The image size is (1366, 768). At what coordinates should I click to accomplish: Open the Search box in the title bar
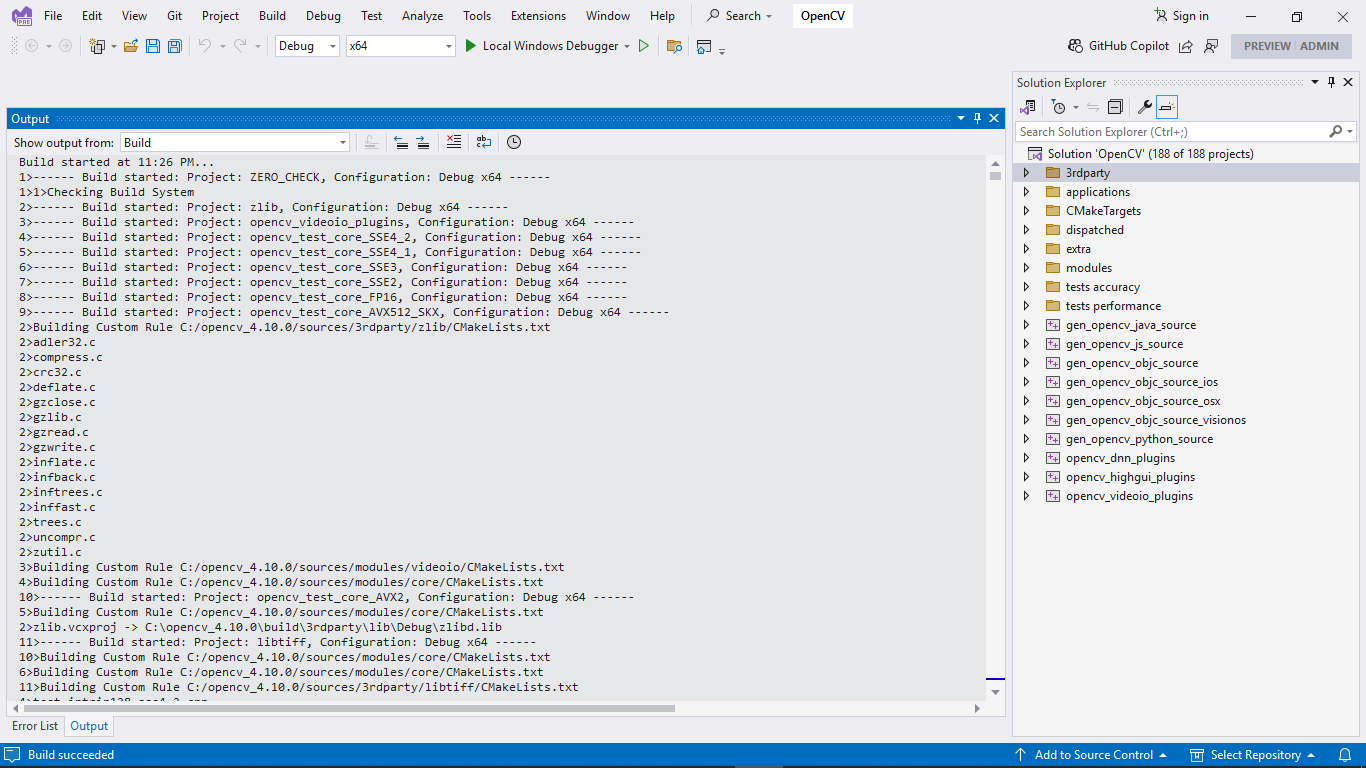[x=741, y=16]
